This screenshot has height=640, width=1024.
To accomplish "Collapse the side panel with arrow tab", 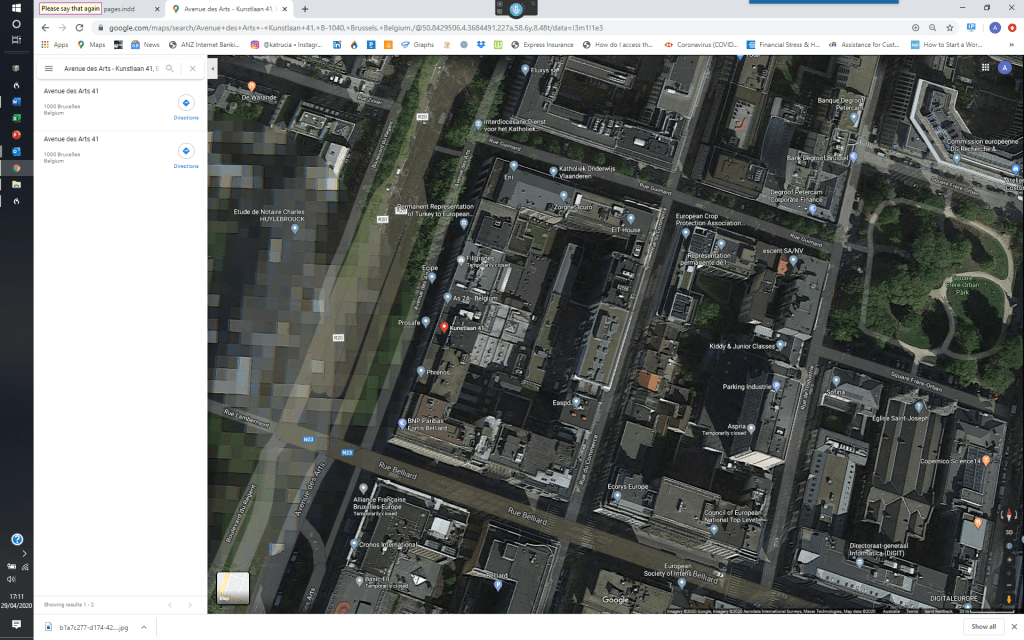I will click(x=212, y=68).
